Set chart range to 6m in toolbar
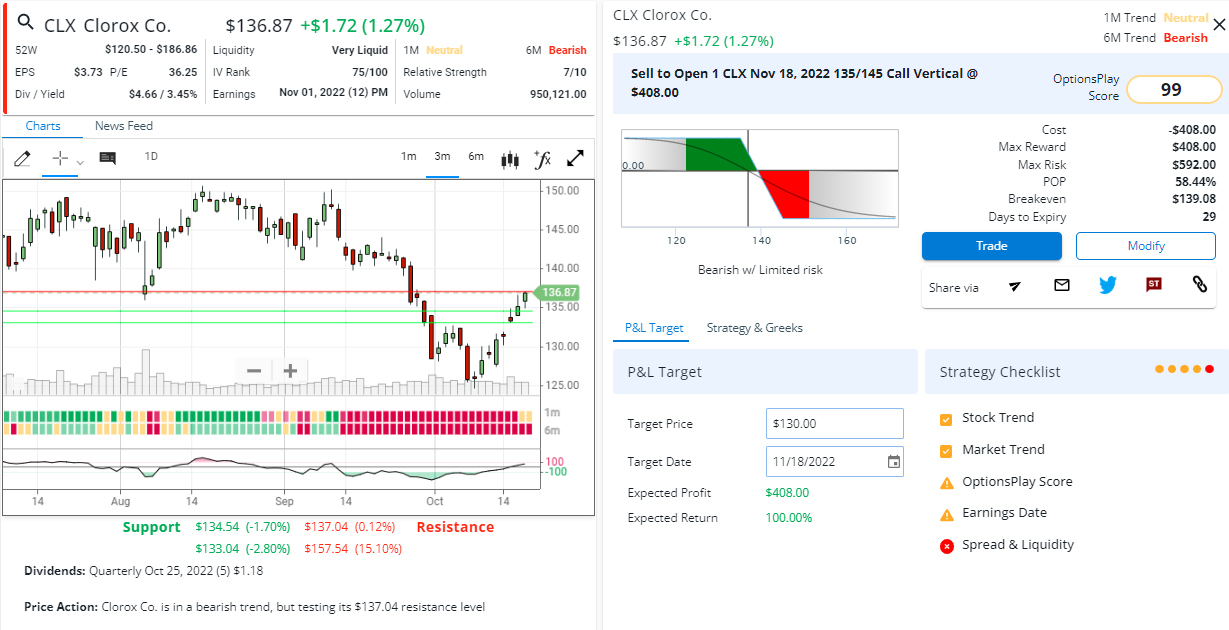The width and height of the screenshot is (1229, 630). 476,156
